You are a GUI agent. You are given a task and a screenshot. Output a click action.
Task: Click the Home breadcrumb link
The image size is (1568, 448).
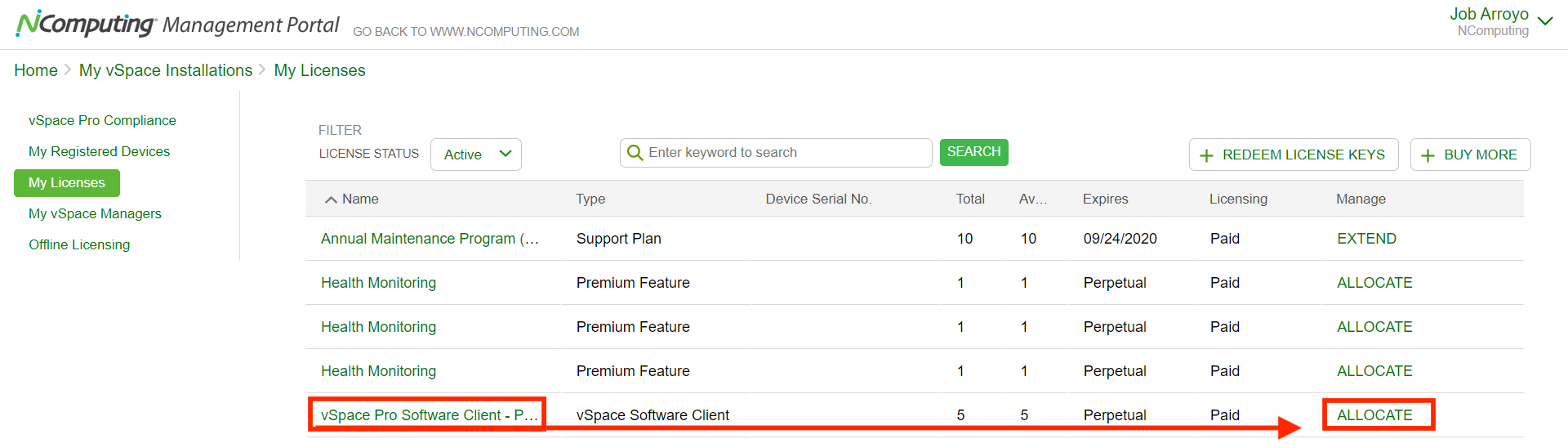tap(36, 70)
